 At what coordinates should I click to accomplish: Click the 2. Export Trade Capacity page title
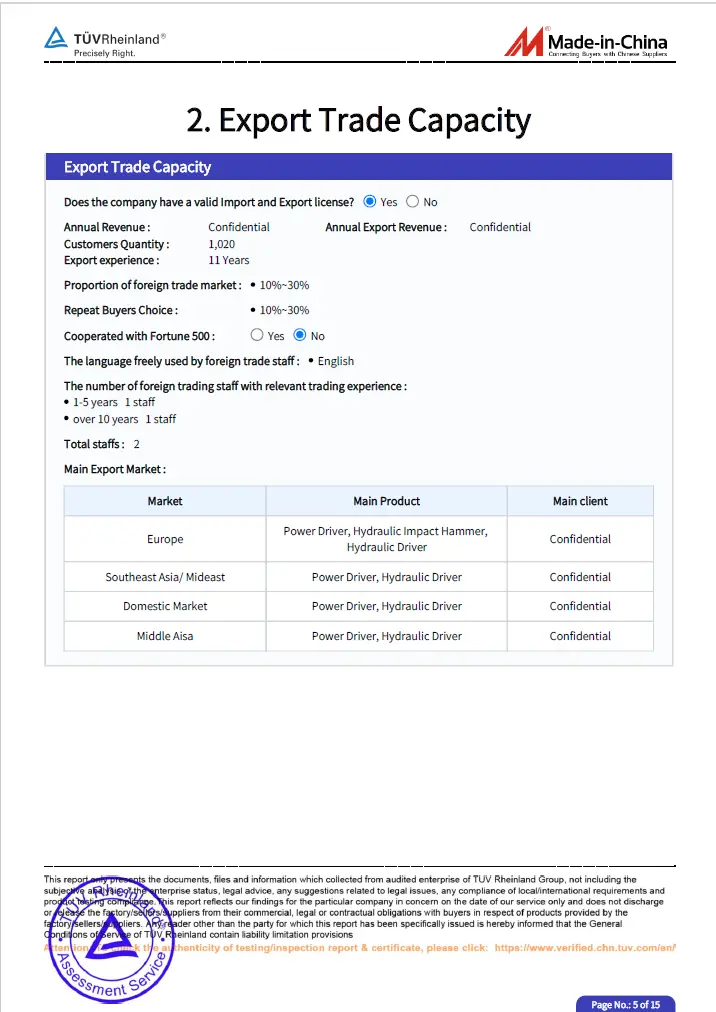(358, 120)
